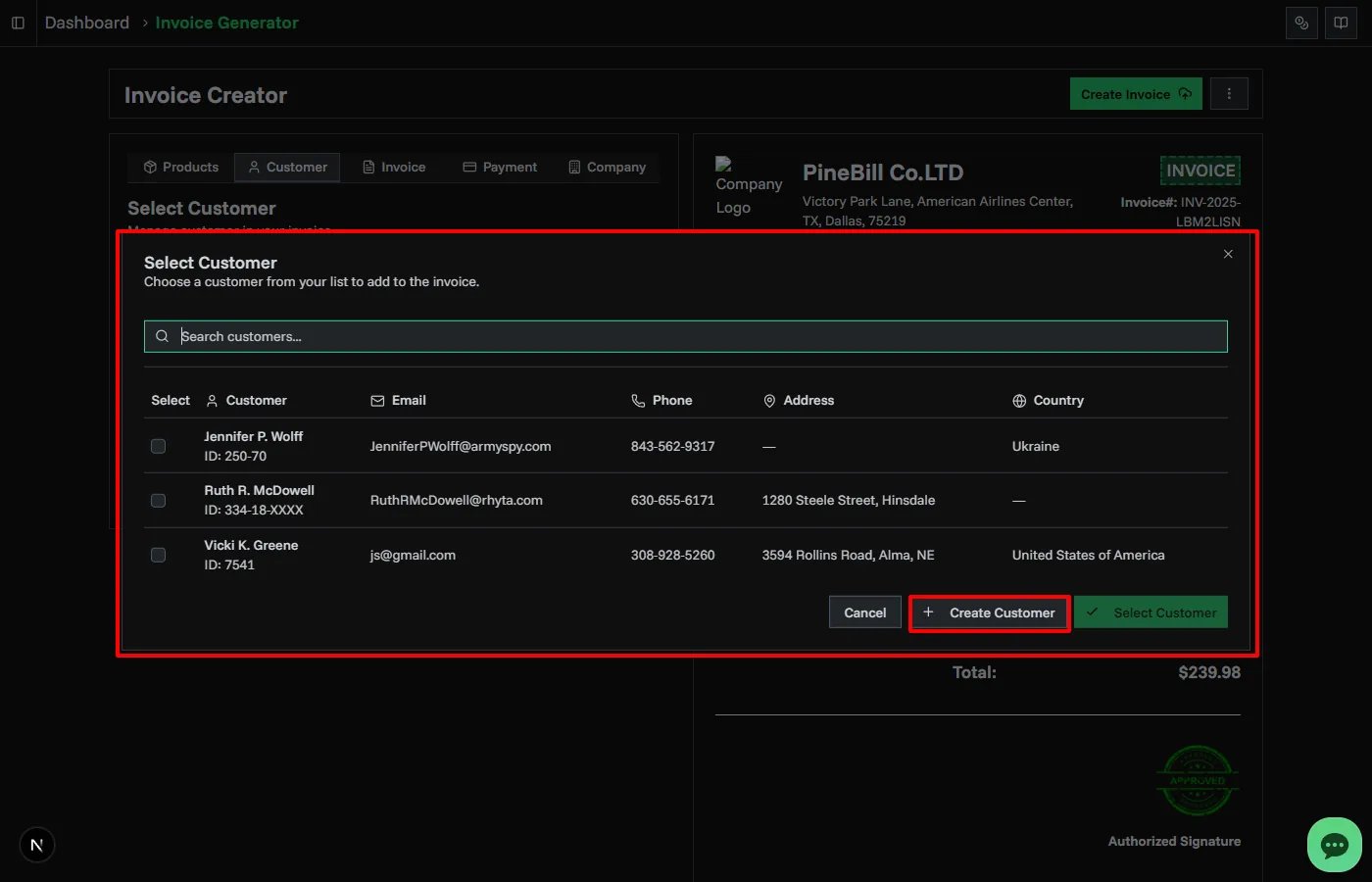This screenshot has height=882, width=1372.
Task: Open the Payment tab
Action: (500, 168)
